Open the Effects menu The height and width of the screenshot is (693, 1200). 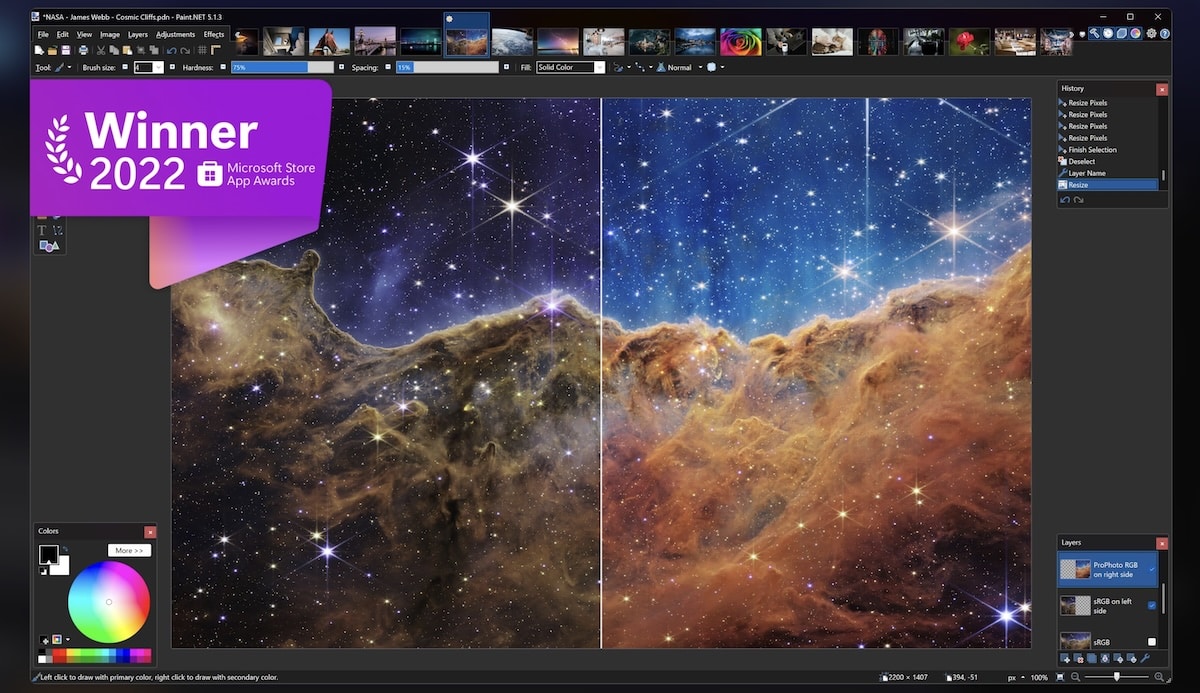coord(214,34)
